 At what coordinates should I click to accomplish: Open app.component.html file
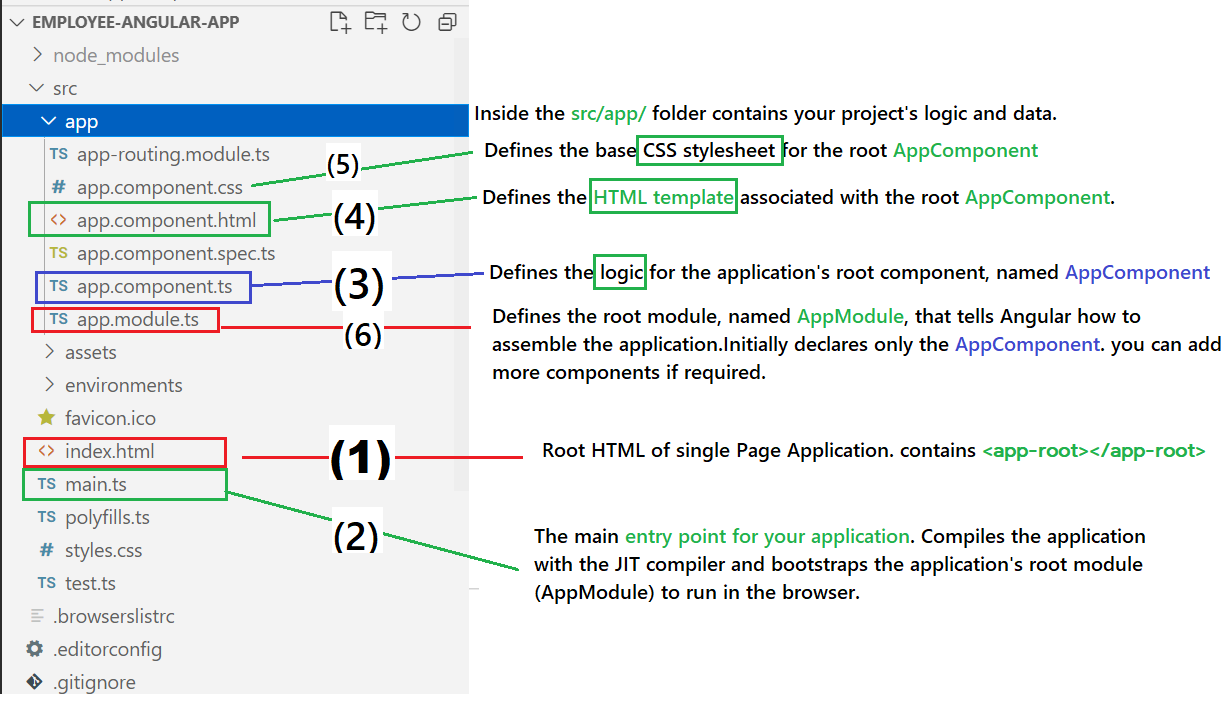pos(166,220)
